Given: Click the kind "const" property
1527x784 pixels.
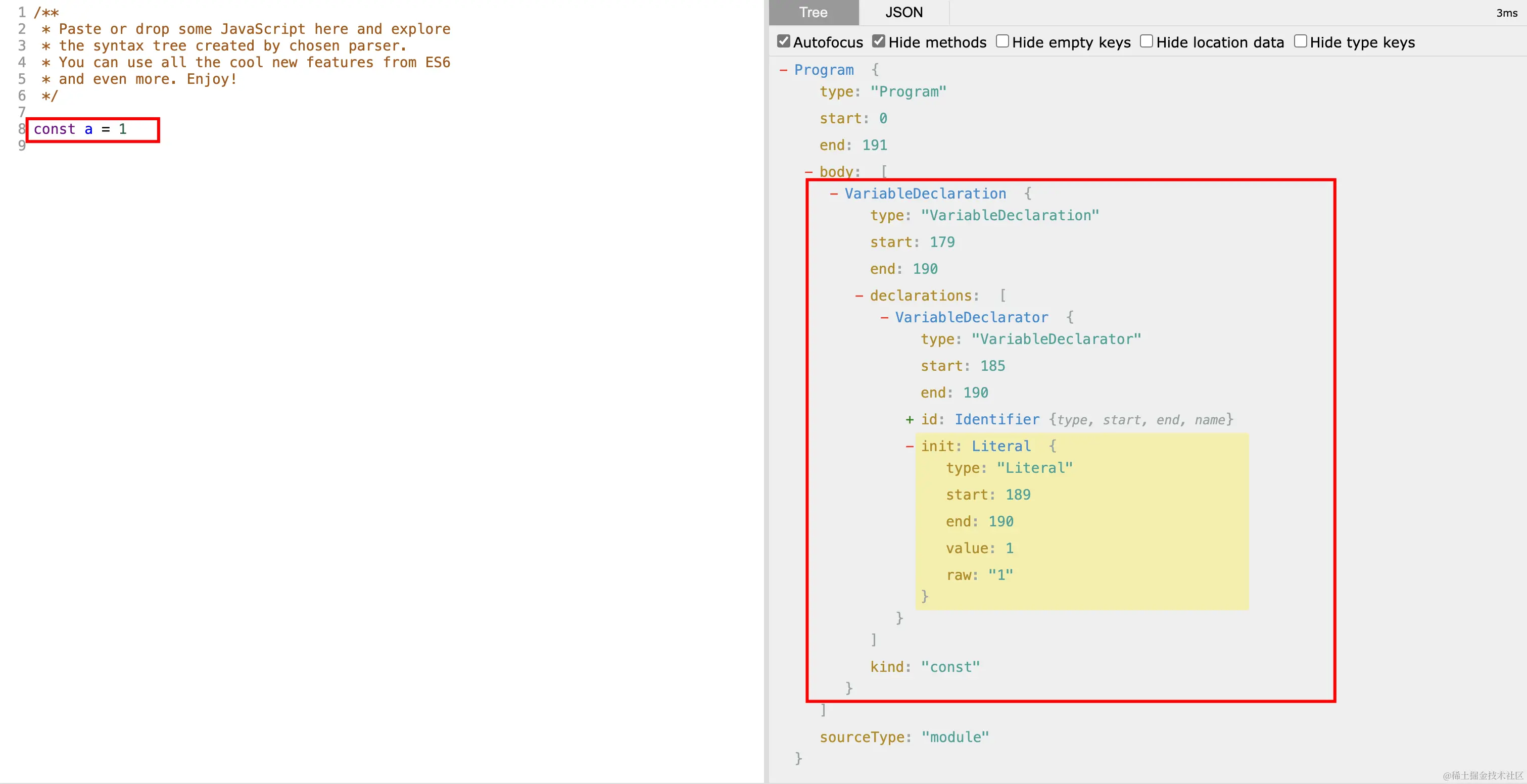Looking at the screenshot, I should click(x=925, y=667).
